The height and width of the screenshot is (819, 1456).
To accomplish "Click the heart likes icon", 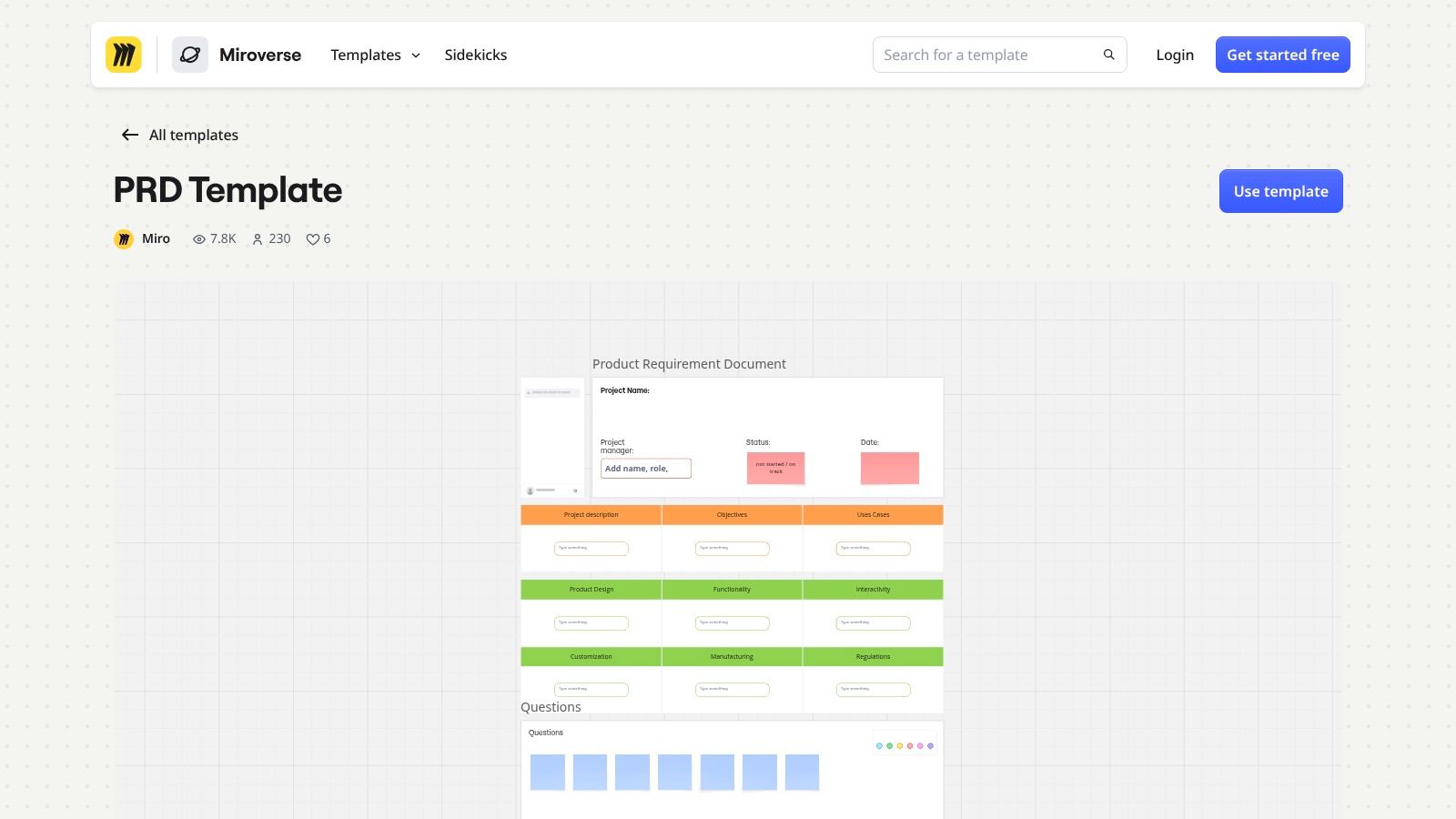I will click(312, 239).
